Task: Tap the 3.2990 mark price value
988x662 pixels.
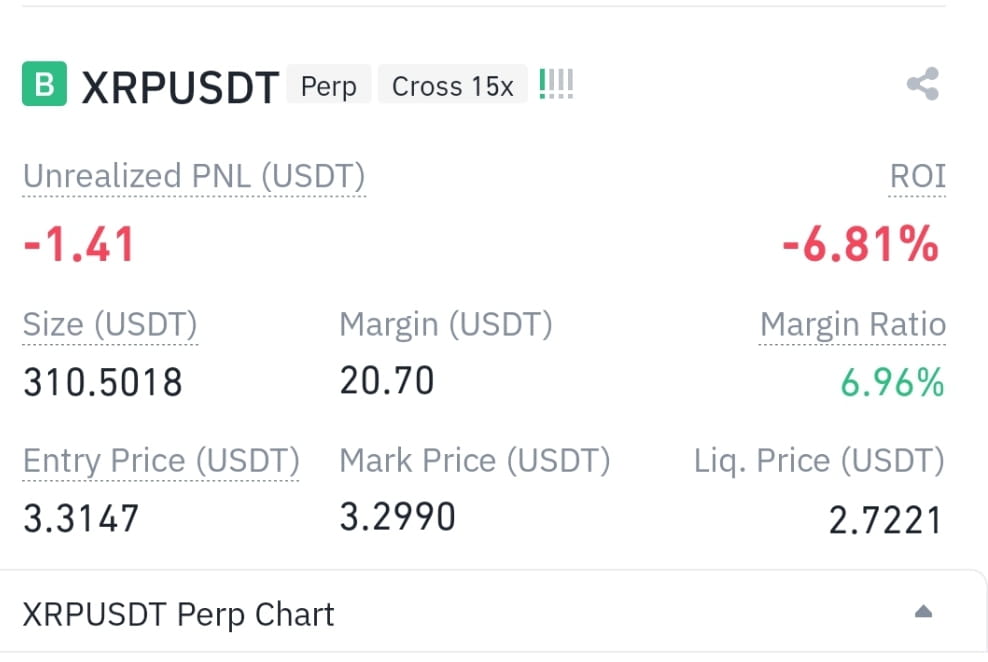Action: 398,517
